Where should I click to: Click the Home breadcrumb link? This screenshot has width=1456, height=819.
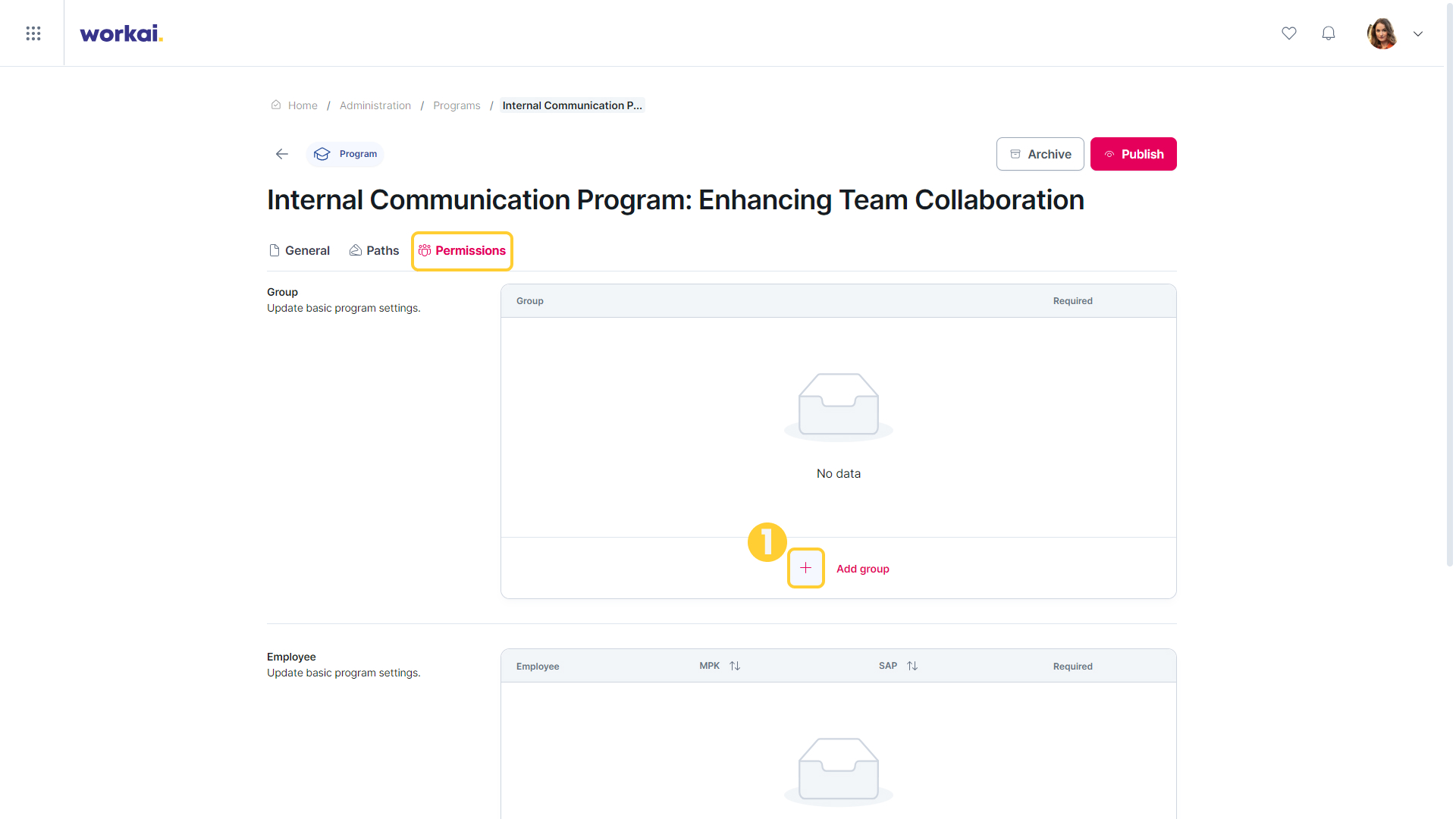303,105
